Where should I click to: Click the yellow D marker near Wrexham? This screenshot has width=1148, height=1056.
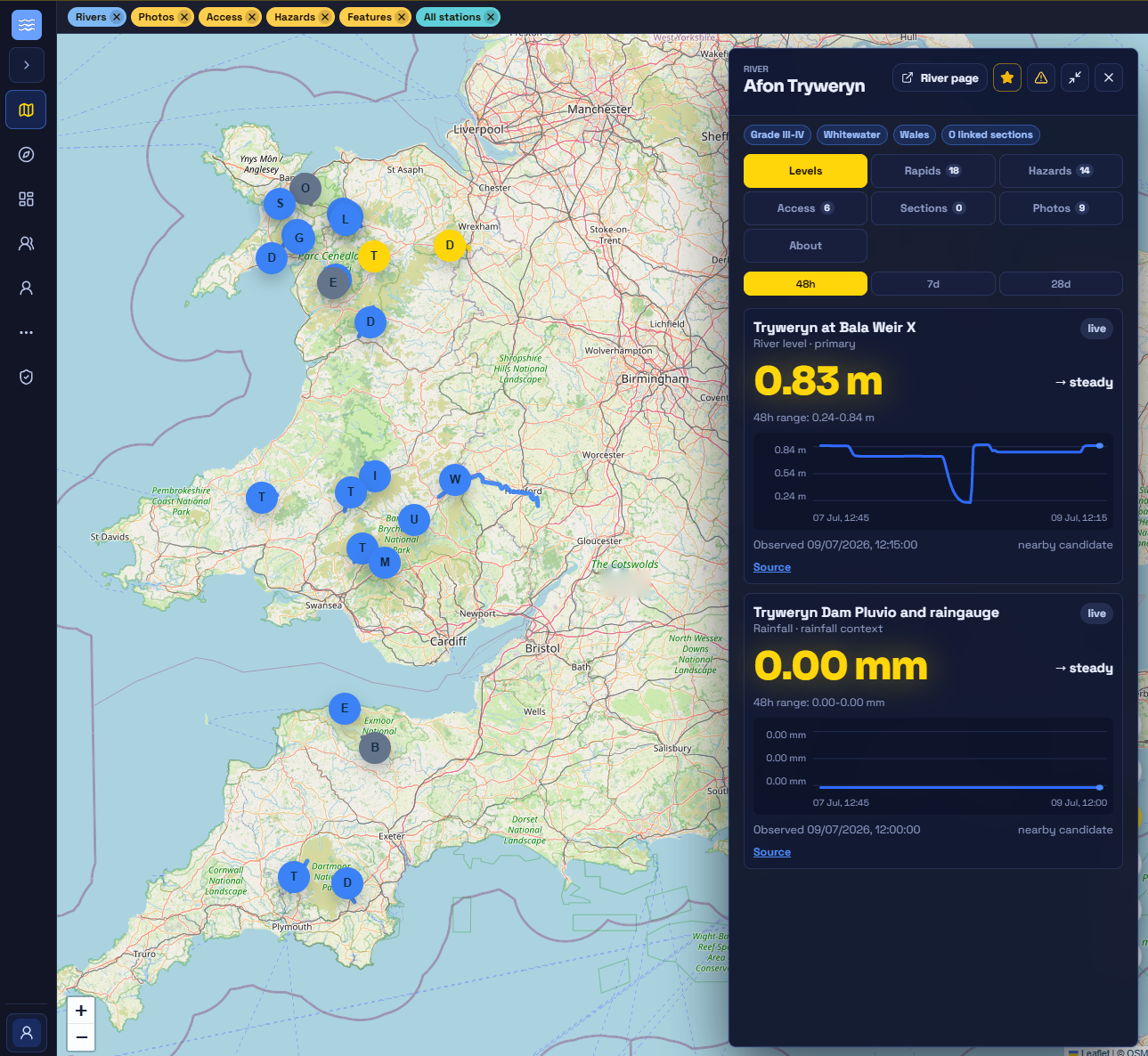450,245
